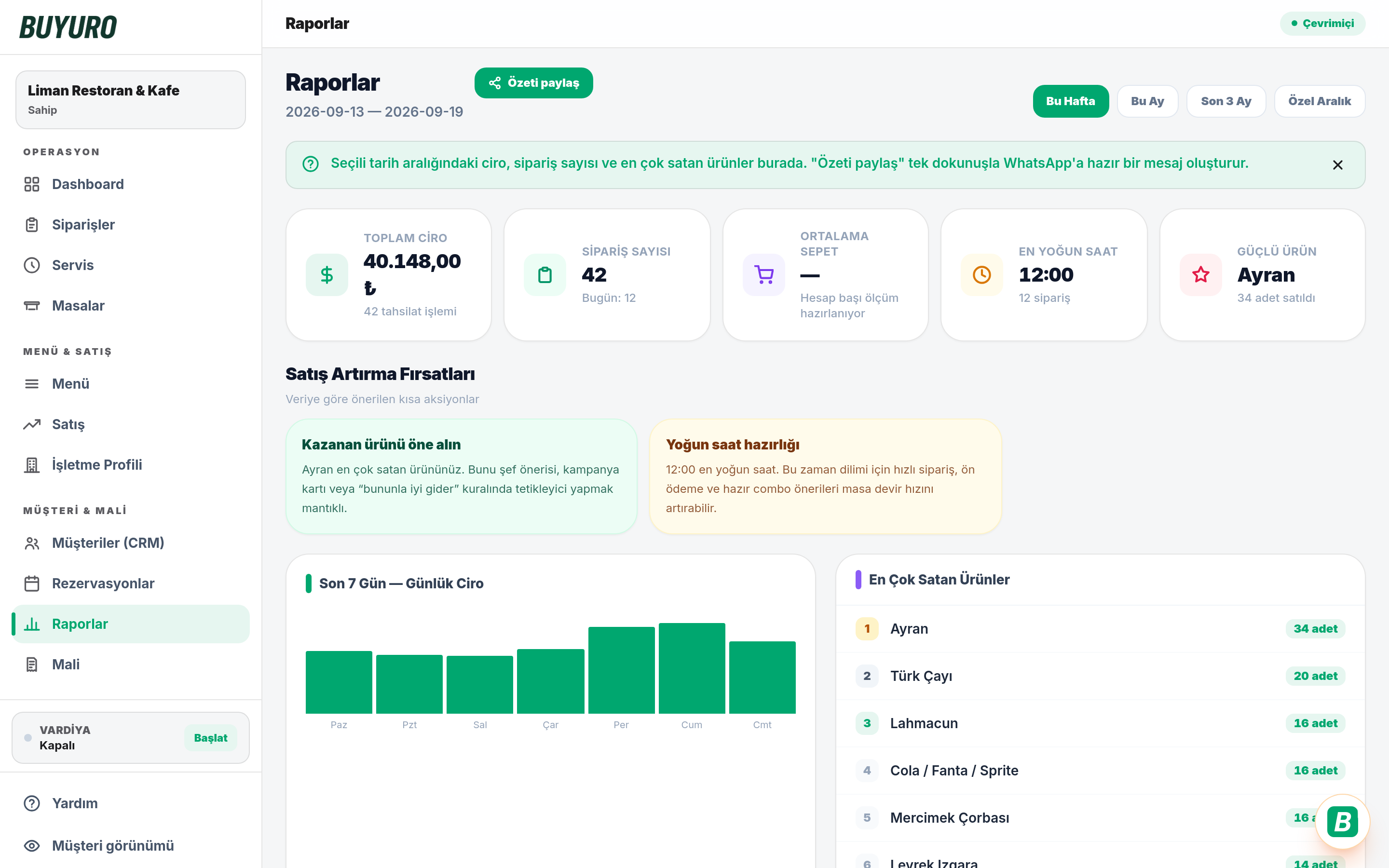Screen dimensions: 1389x868
Task: Click the Müşteri görünümü eye icon
Action: point(31,846)
